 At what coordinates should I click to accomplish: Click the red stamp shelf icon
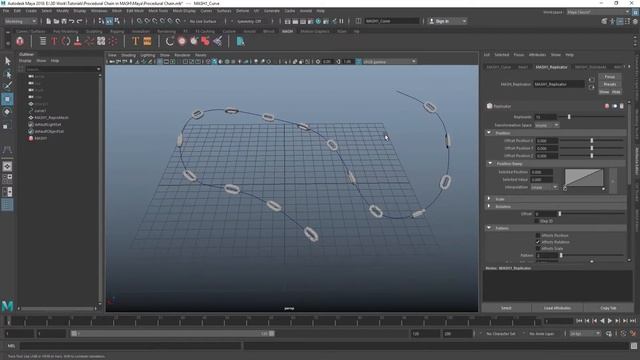(x=78, y=41)
